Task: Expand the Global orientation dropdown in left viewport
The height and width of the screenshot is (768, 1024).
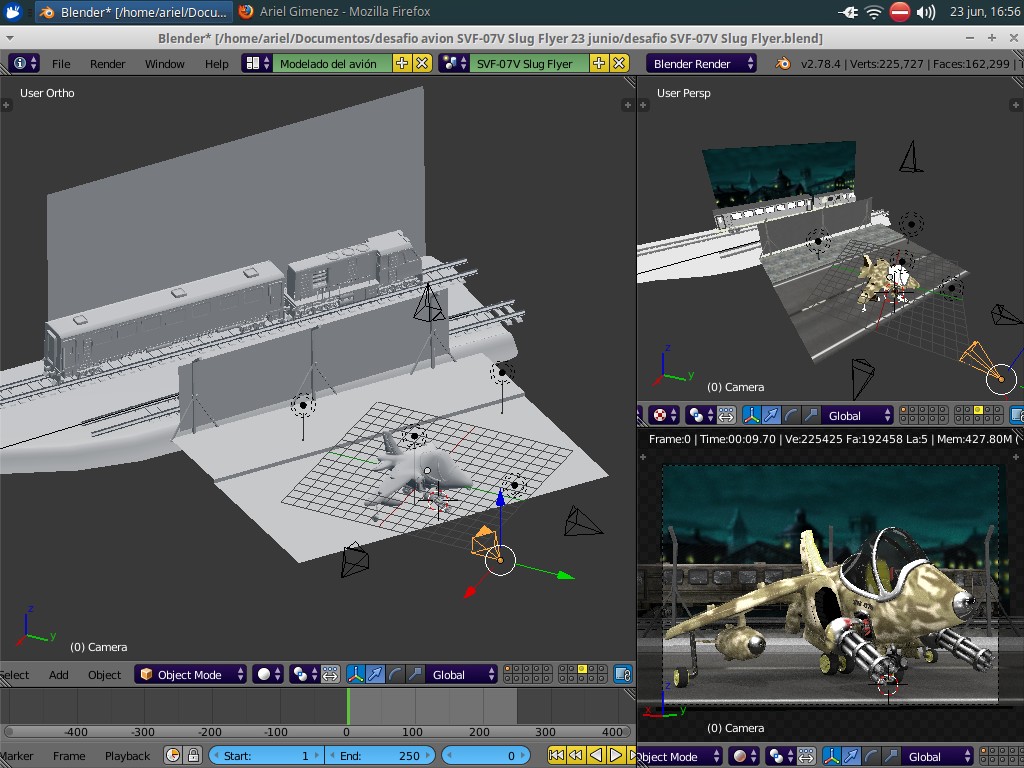Action: click(x=461, y=675)
